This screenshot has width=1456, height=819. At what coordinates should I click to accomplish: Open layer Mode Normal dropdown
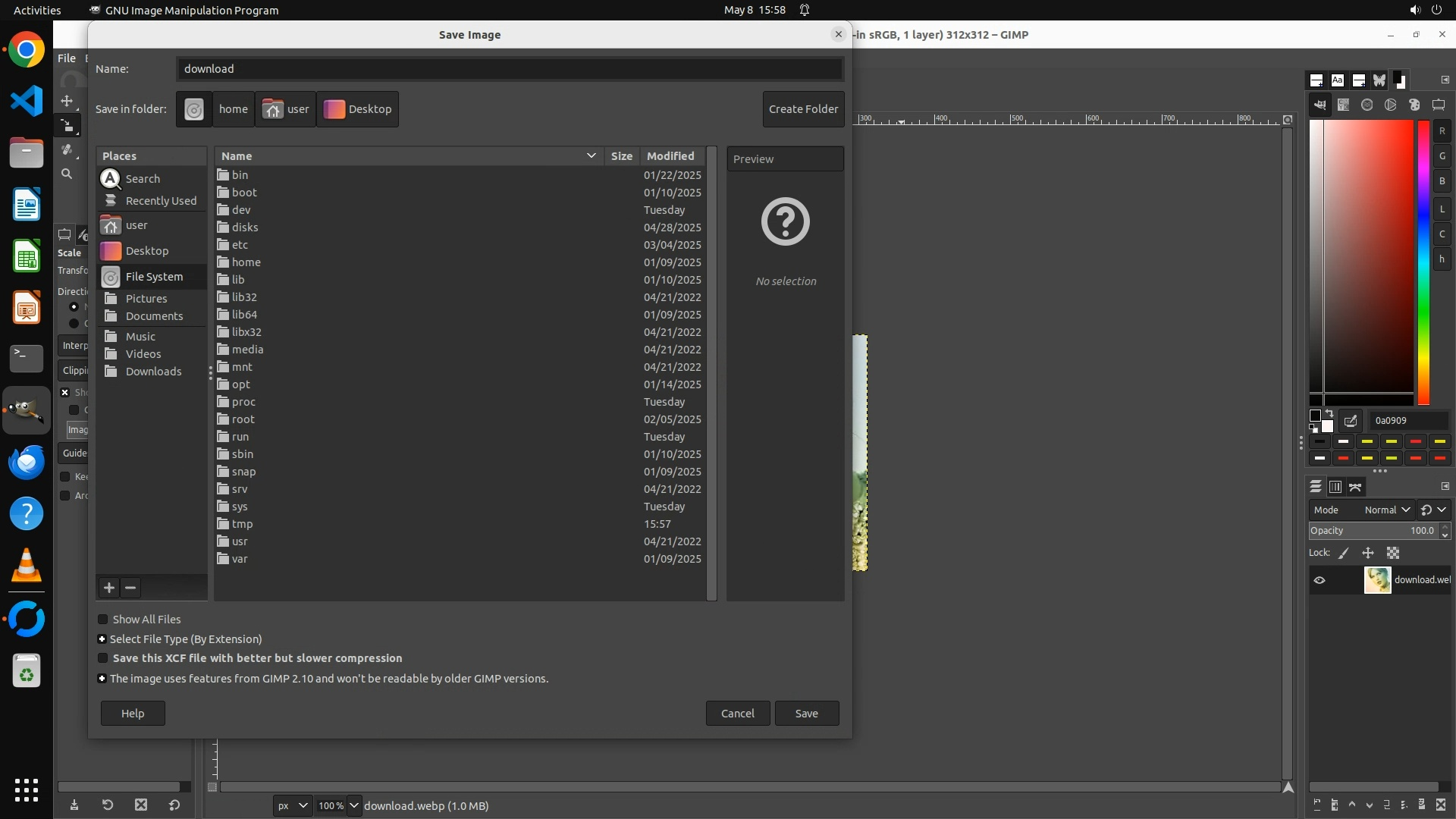(1386, 510)
